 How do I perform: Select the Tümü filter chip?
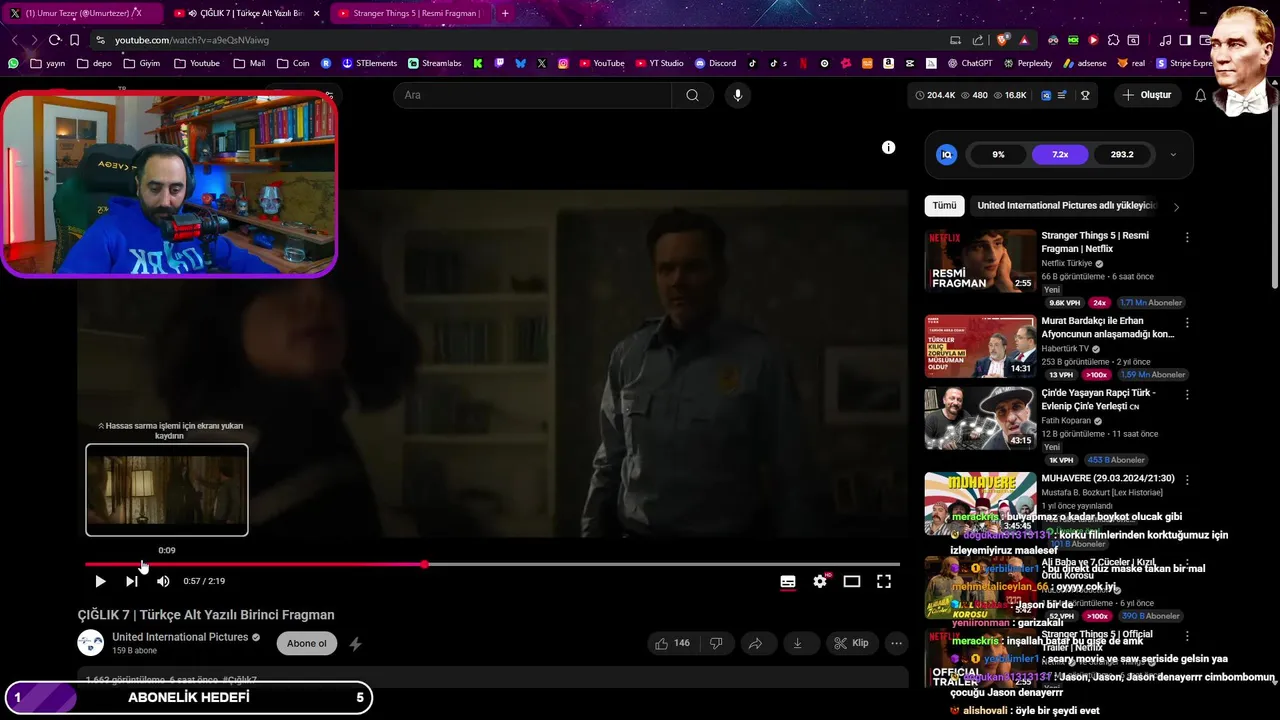click(944, 205)
